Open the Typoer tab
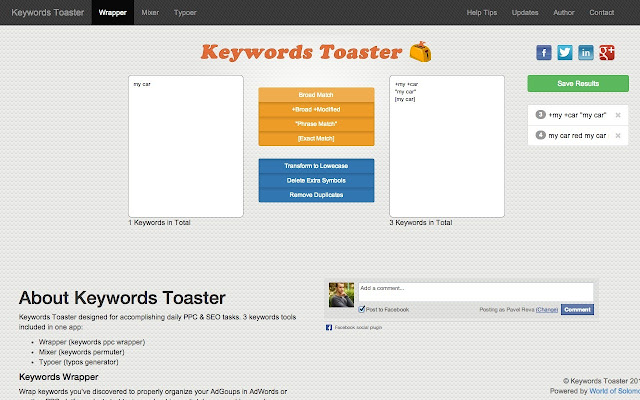Screen dimensions: 640x400 pyautogui.click(x=185, y=13)
